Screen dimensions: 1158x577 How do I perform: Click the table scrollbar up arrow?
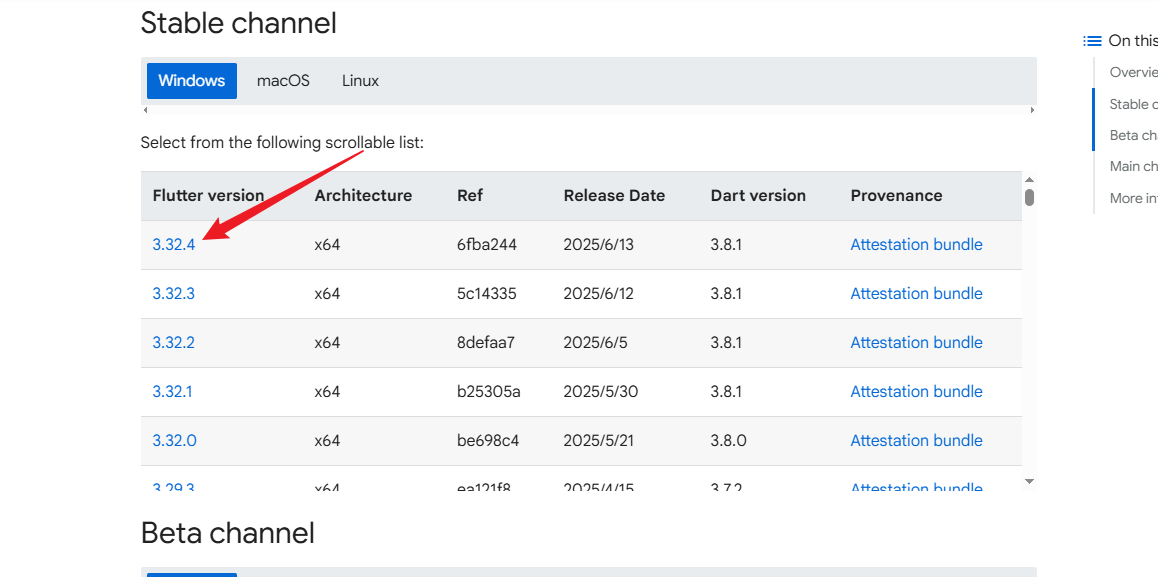coord(1029,179)
